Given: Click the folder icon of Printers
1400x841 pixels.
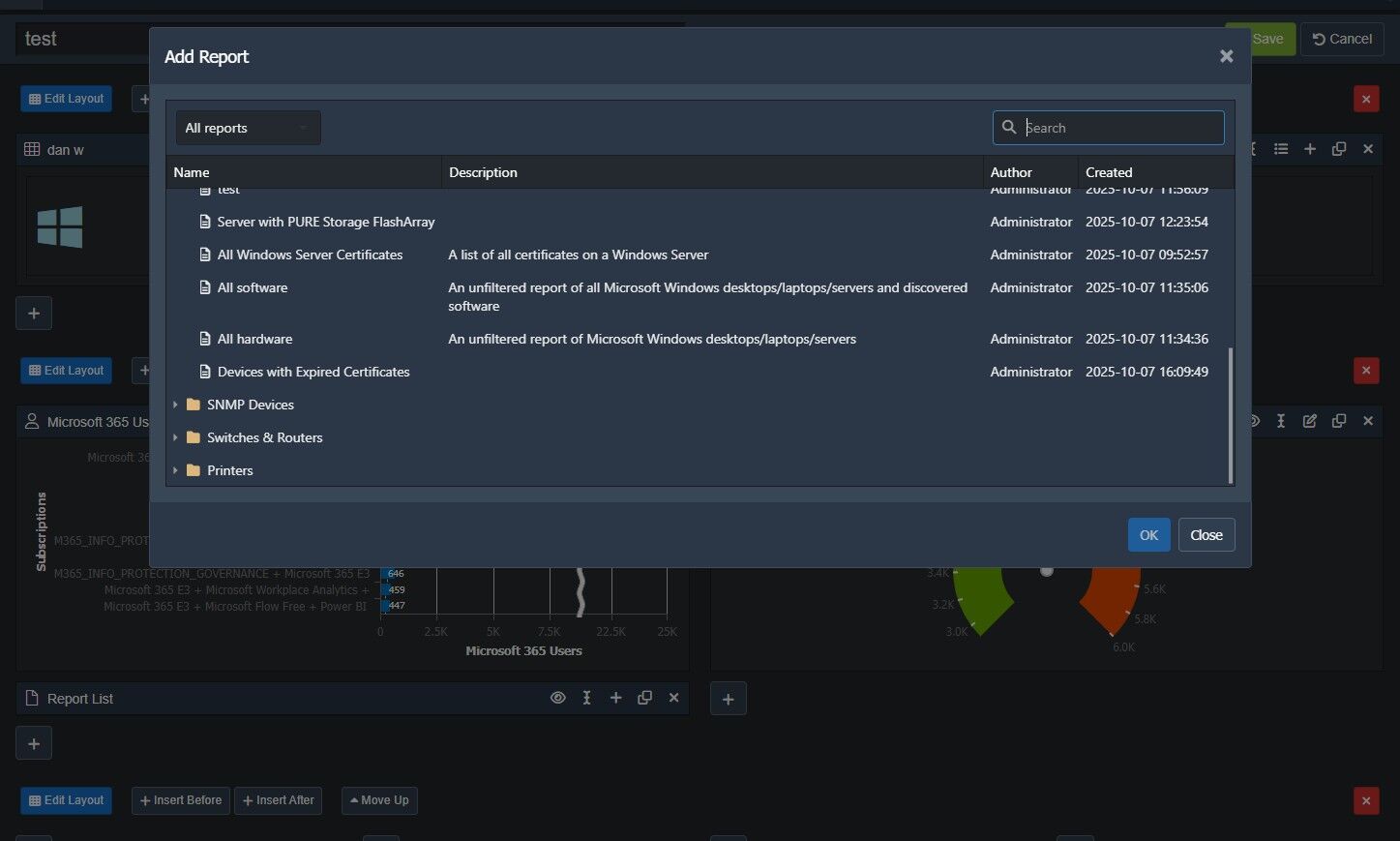Looking at the screenshot, I should (194, 470).
